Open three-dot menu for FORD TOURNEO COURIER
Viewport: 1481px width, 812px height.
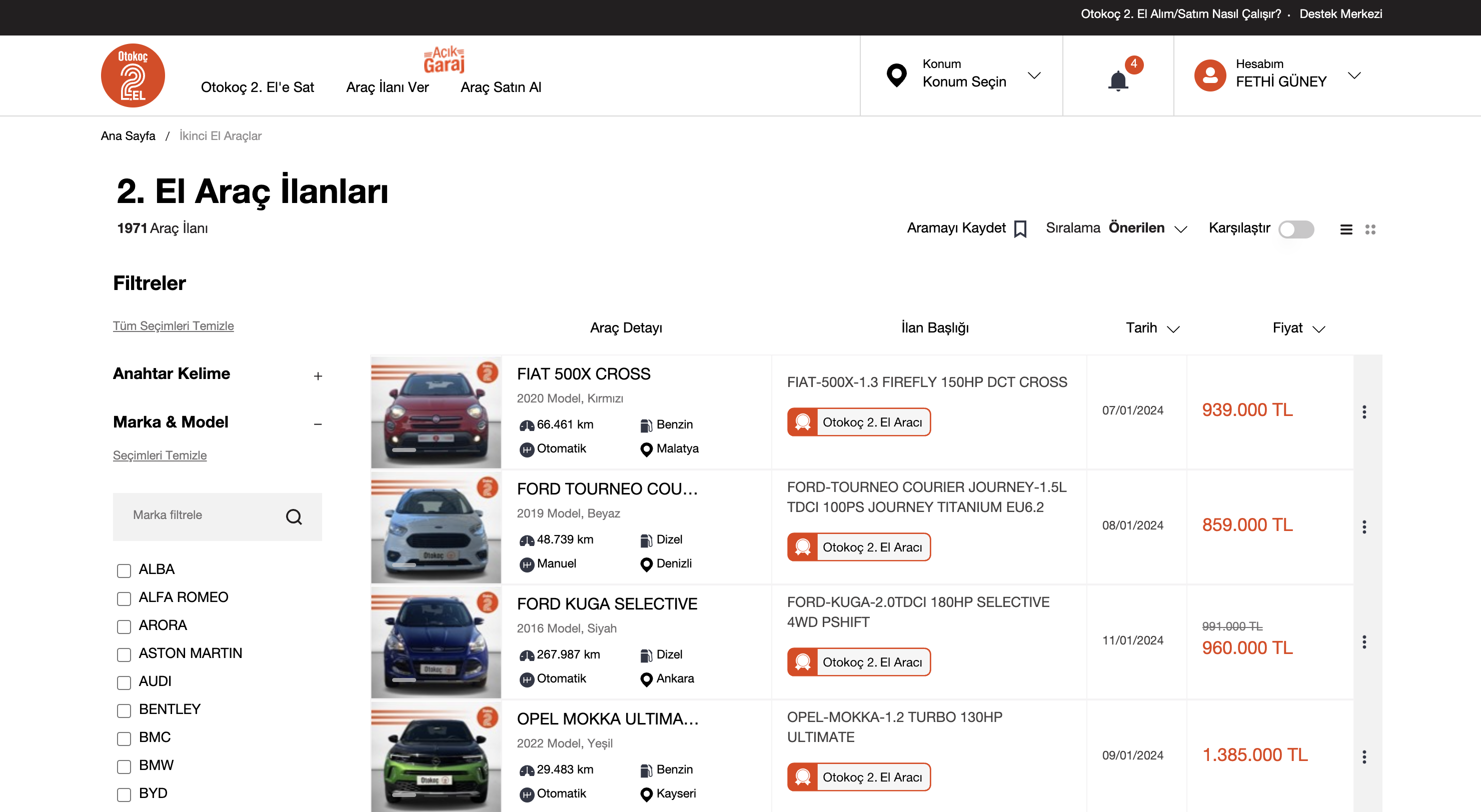coord(1364,526)
